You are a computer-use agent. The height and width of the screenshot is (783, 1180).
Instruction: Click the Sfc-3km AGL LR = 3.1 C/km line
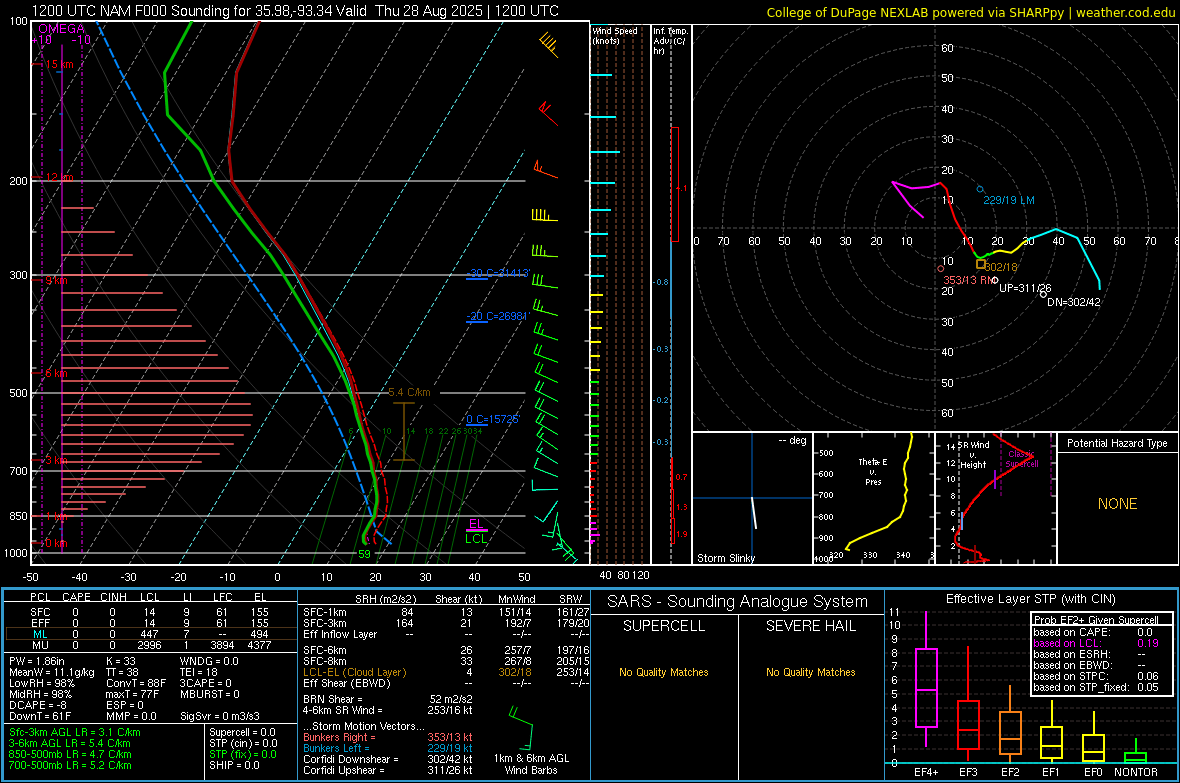pyautogui.click(x=75, y=732)
